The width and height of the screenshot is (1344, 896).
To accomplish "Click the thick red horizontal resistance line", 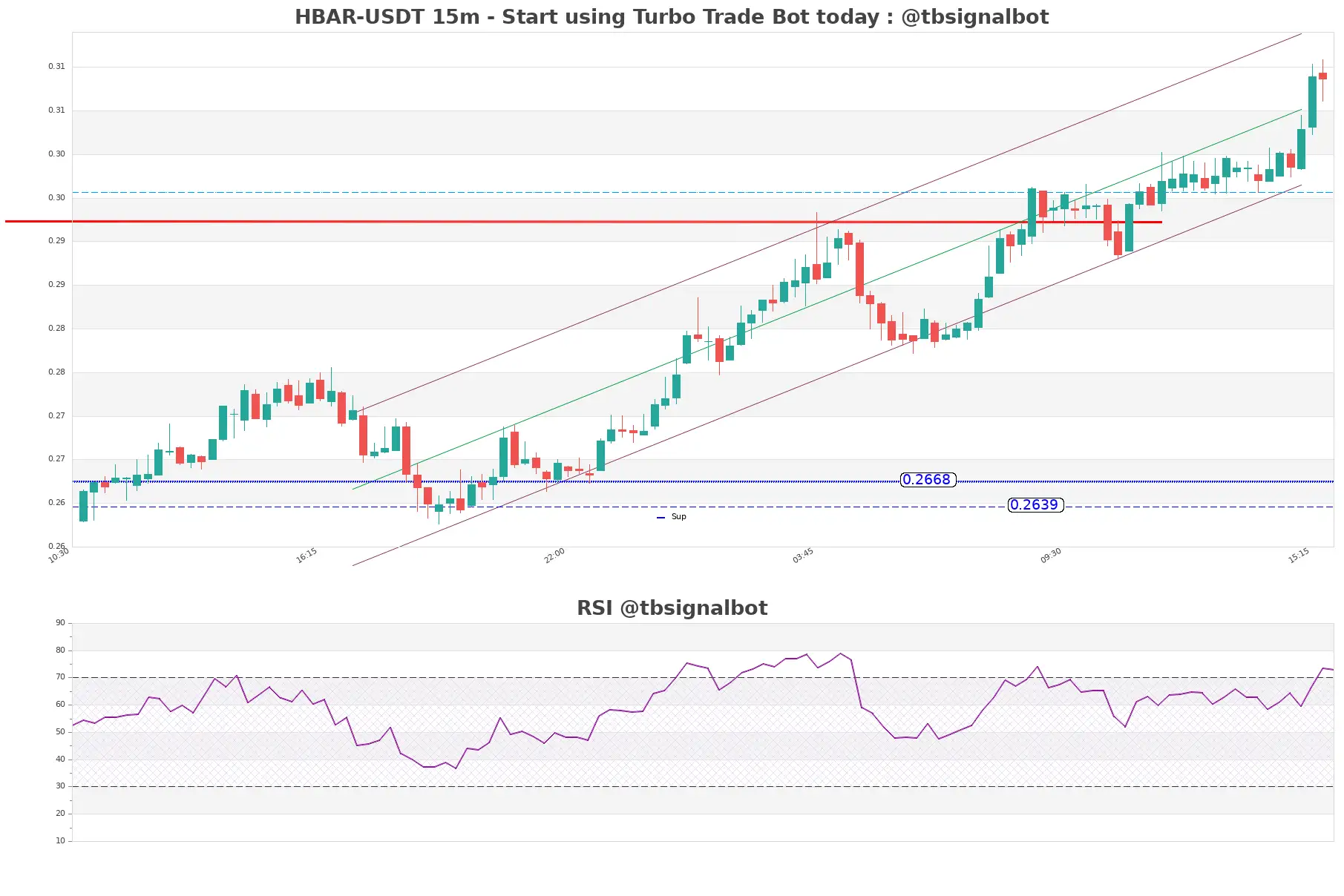I will (x=583, y=222).
